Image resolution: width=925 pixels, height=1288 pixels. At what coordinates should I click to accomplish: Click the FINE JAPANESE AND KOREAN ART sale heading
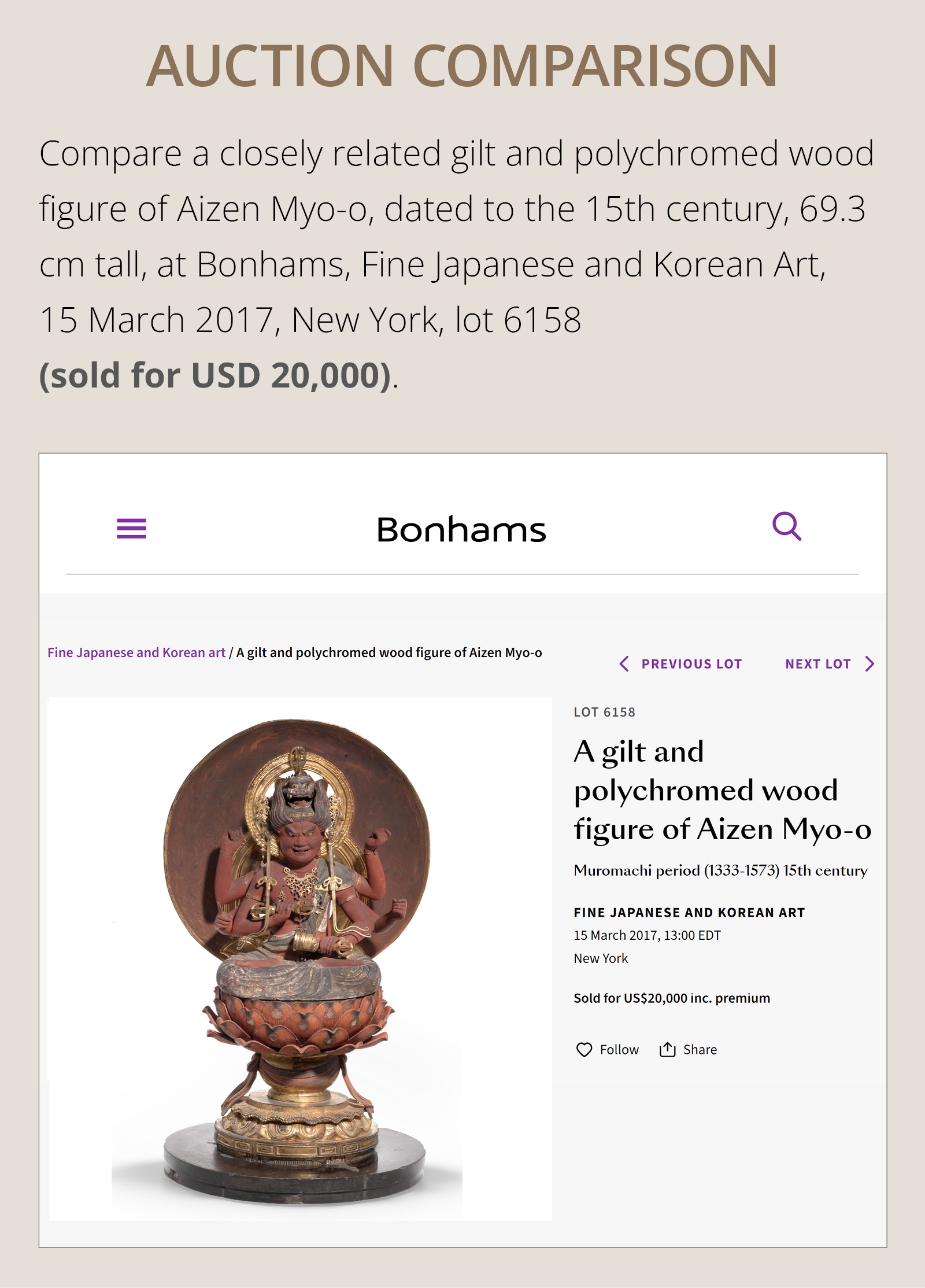coord(689,913)
